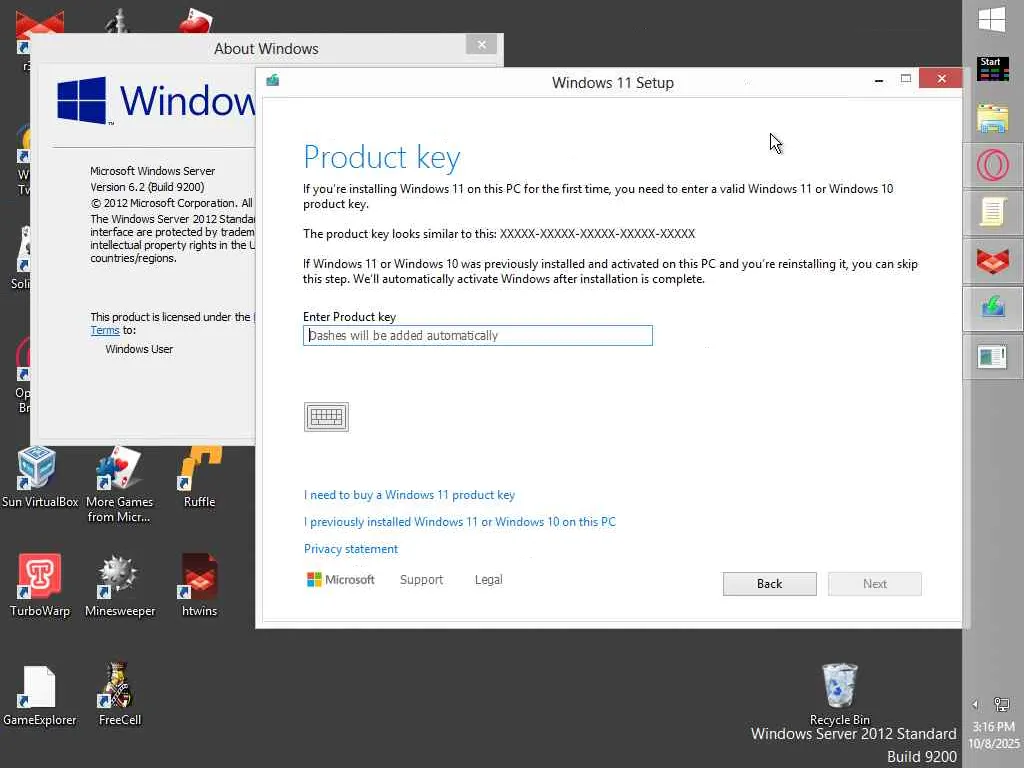1024x768 pixels.
Task: Open More Games from Microsoft shortcut
Action: (120, 484)
